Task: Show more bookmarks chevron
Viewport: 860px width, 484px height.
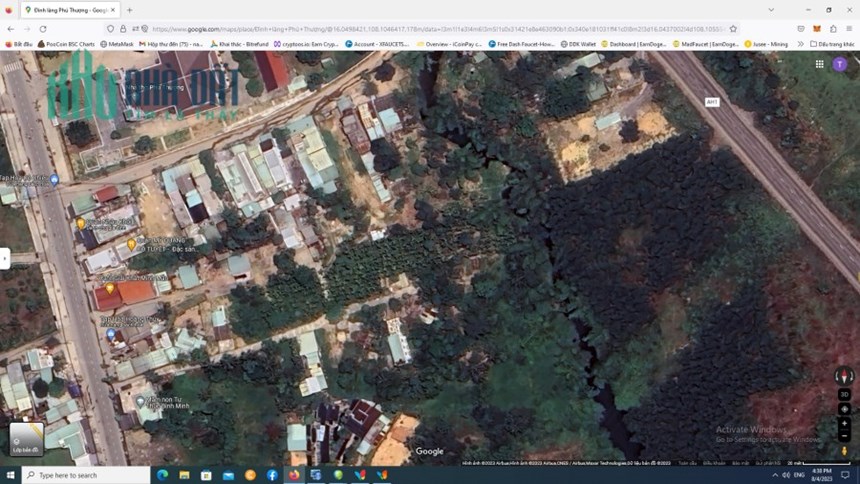Action: click(x=800, y=44)
